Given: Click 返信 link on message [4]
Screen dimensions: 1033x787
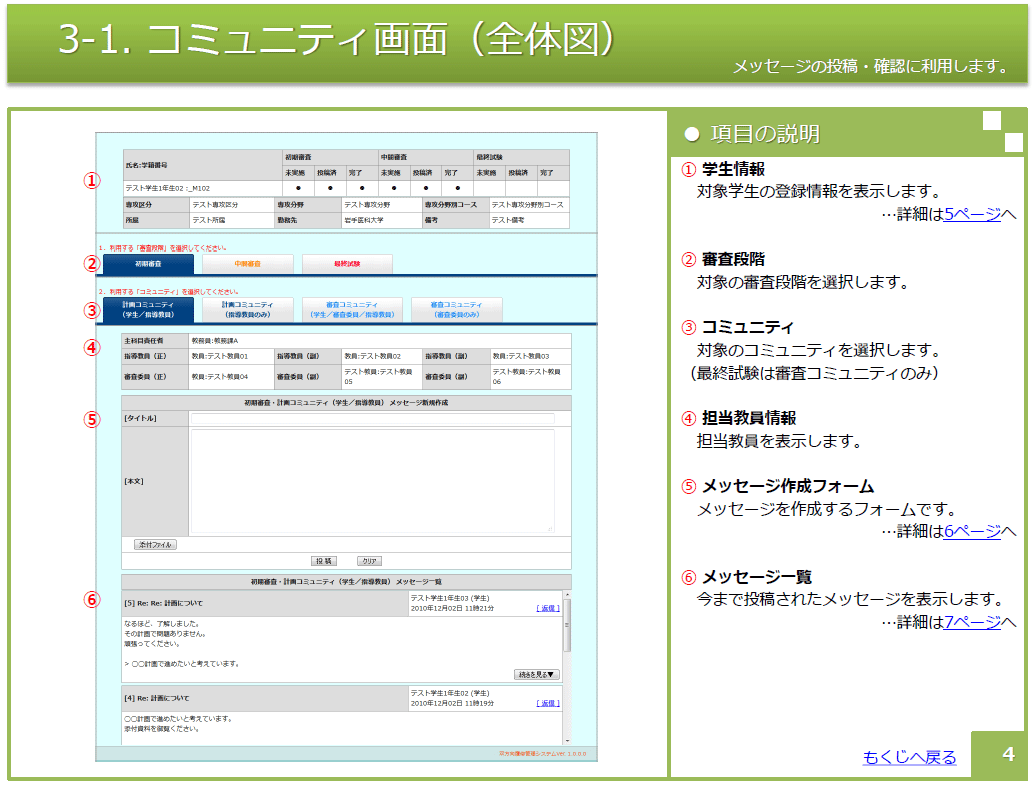Looking at the screenshot, I should tap(548, 703).
